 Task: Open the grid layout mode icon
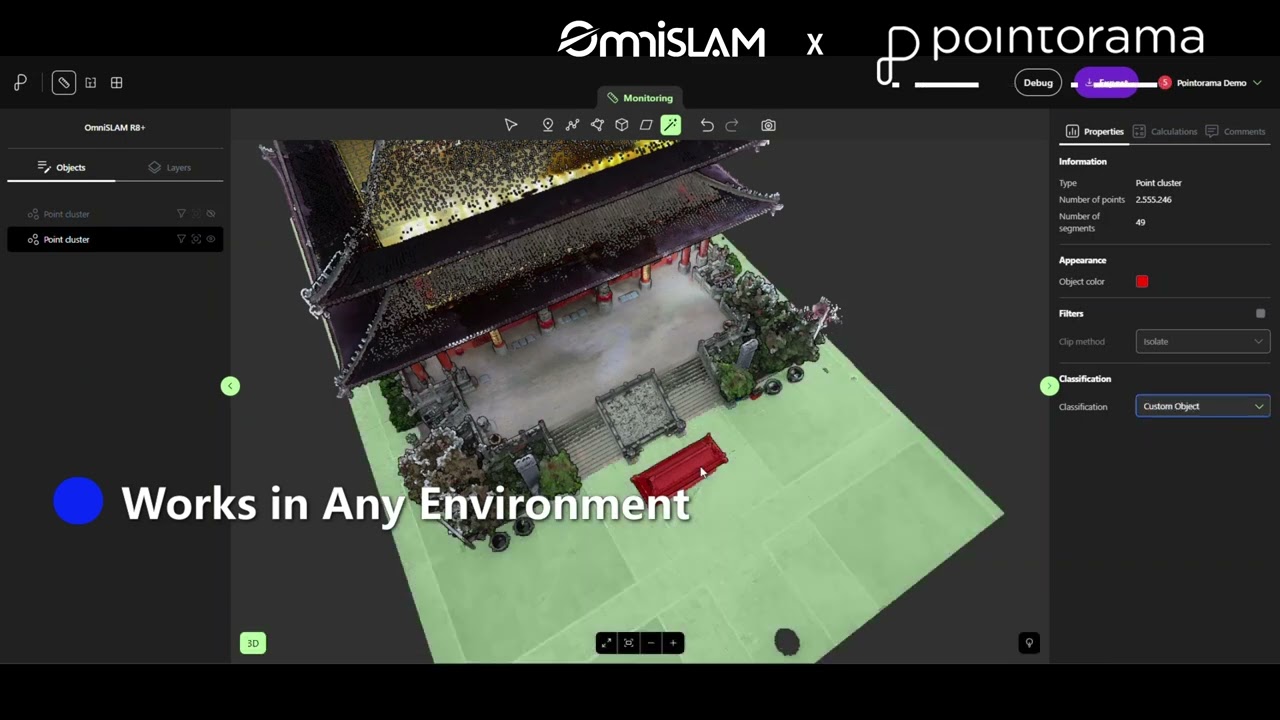coord(117,83)
